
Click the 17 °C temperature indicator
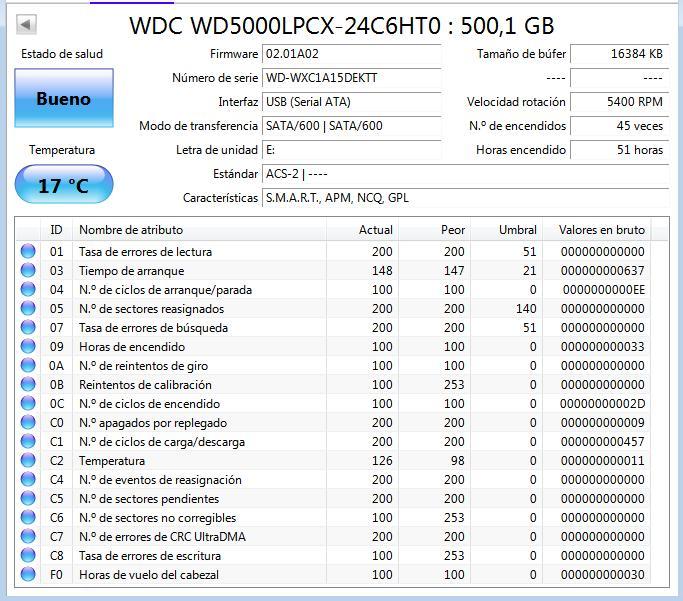64,184
